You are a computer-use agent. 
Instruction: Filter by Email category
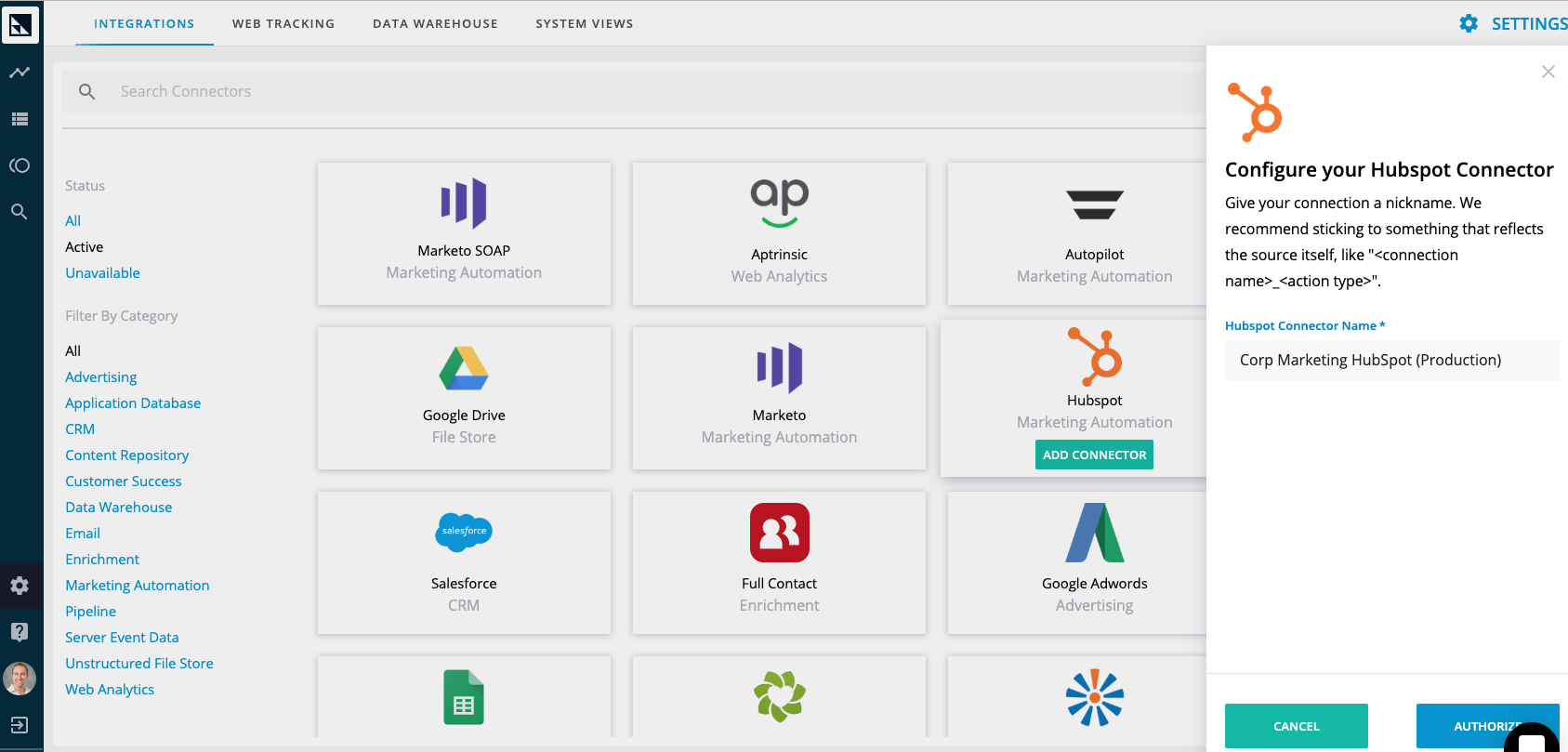pyautogui.click(x=83, y=534)
